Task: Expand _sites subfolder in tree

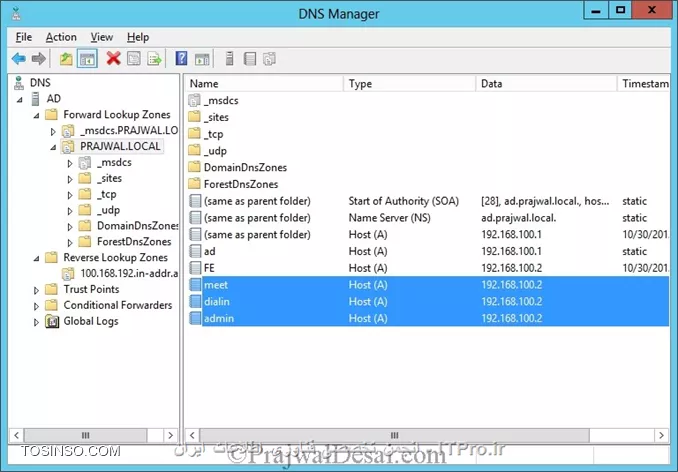Action: pos(70,179)
